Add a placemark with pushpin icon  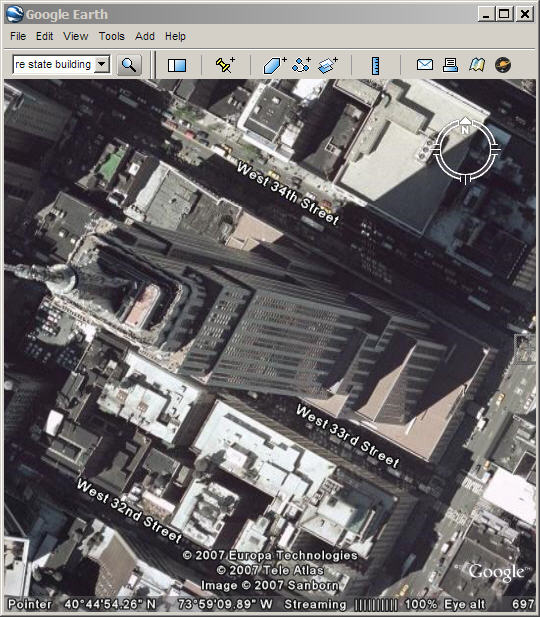click(225, 65)
